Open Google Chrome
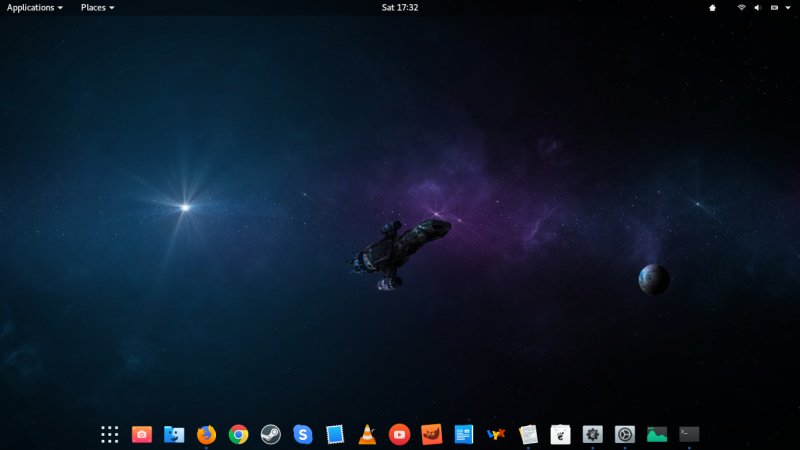Screen dimensions: 800x450 click(238, 434)
